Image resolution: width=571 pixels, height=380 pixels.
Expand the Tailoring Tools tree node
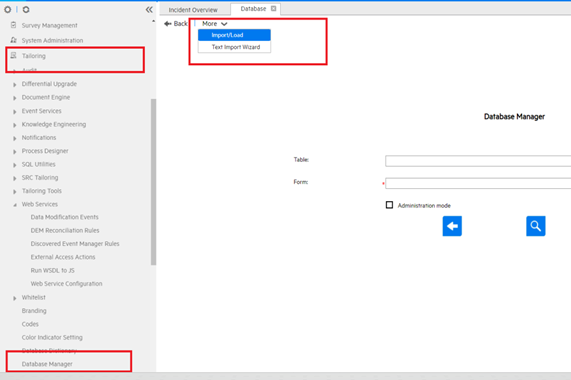tap(15, 191)
